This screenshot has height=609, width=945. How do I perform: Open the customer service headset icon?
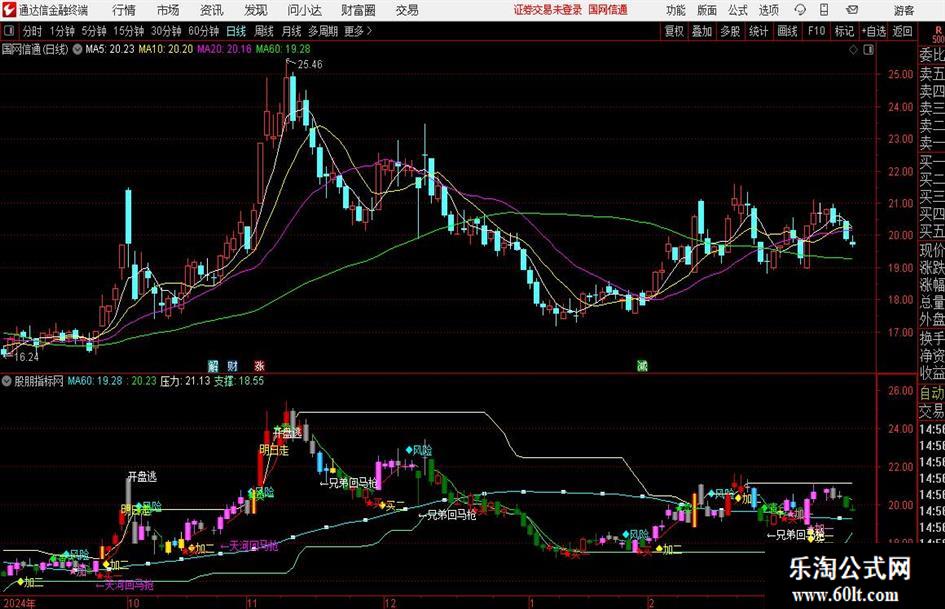[x=800, y=10]
